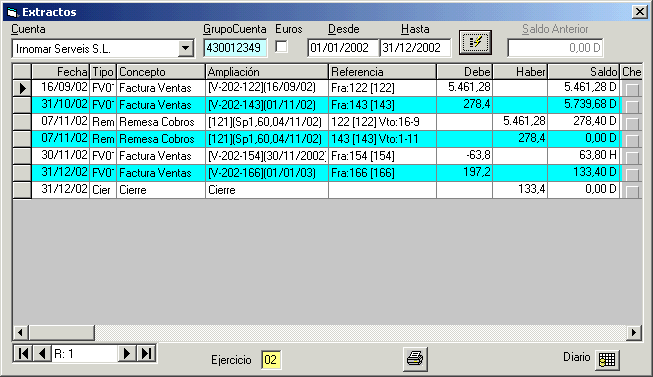Viewport: 653px width, 377px height.
Task: Check the box in Fra:154 row
Action: pyautogui.click(x=632, y=157)
